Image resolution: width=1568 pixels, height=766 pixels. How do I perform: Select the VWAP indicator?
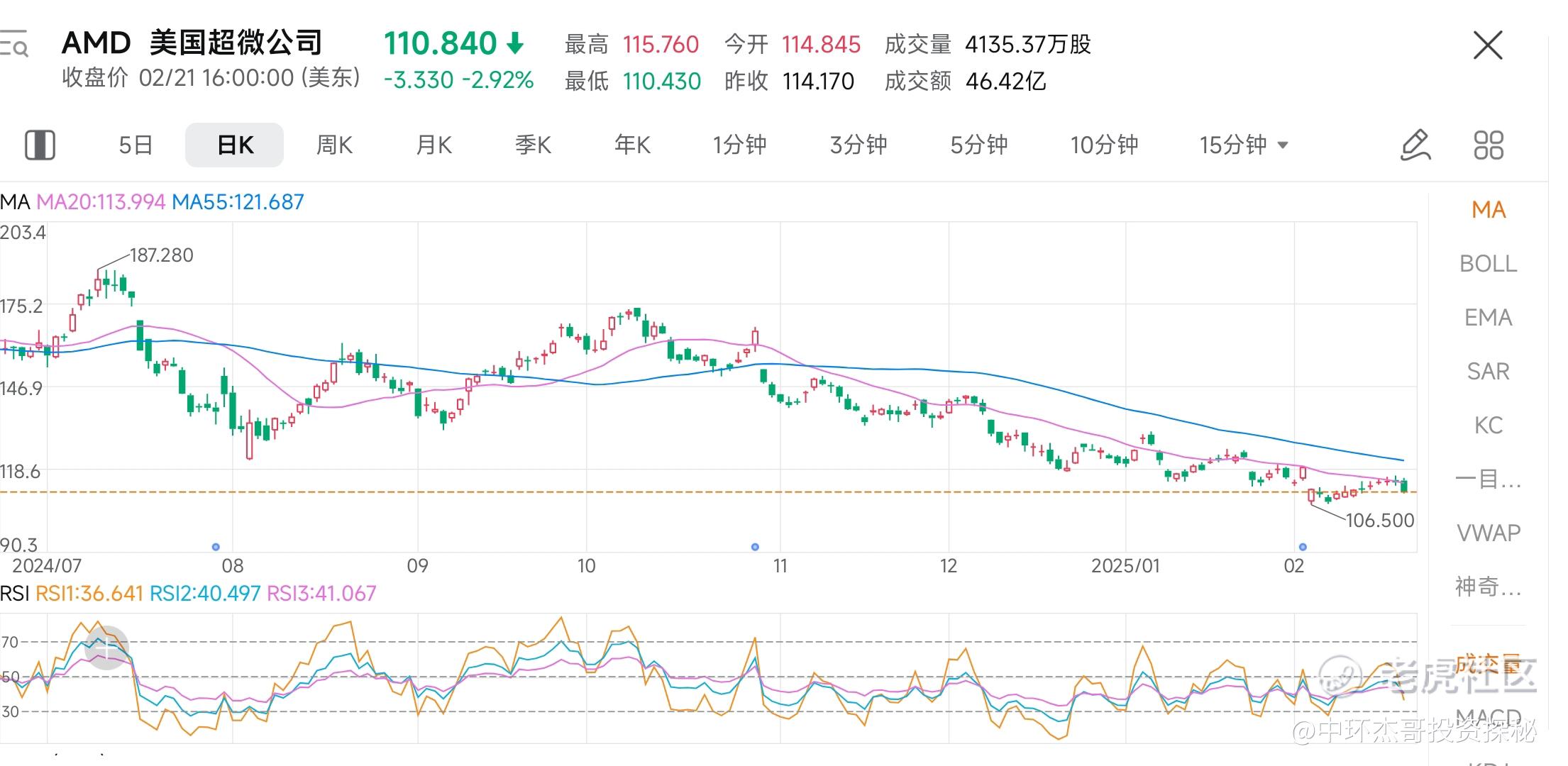tap(1489, 533)
